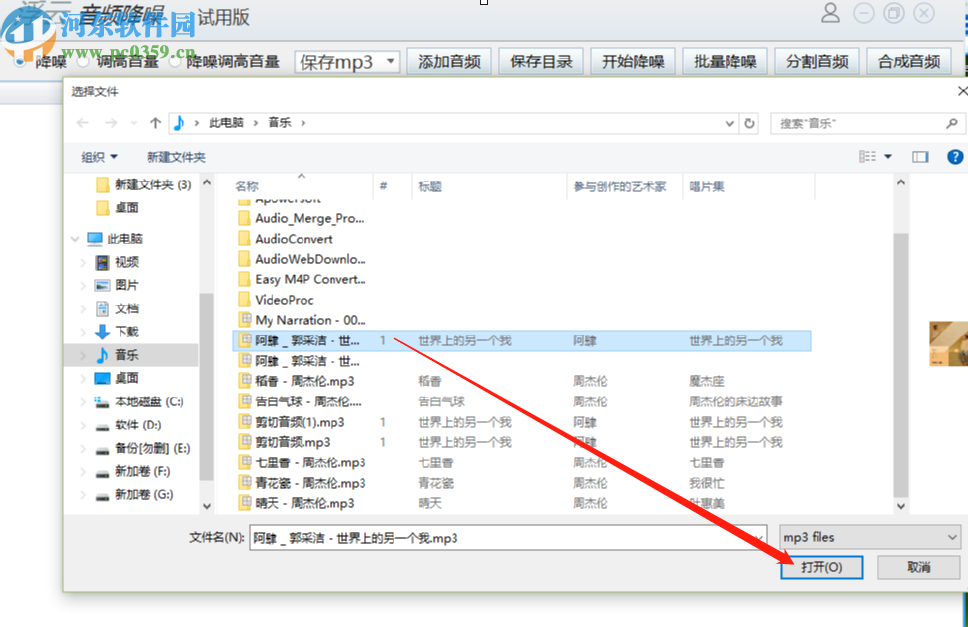Screen dimensions: 968x627
Task: Toggle the preview pane icon
Action: click(920, 157)
